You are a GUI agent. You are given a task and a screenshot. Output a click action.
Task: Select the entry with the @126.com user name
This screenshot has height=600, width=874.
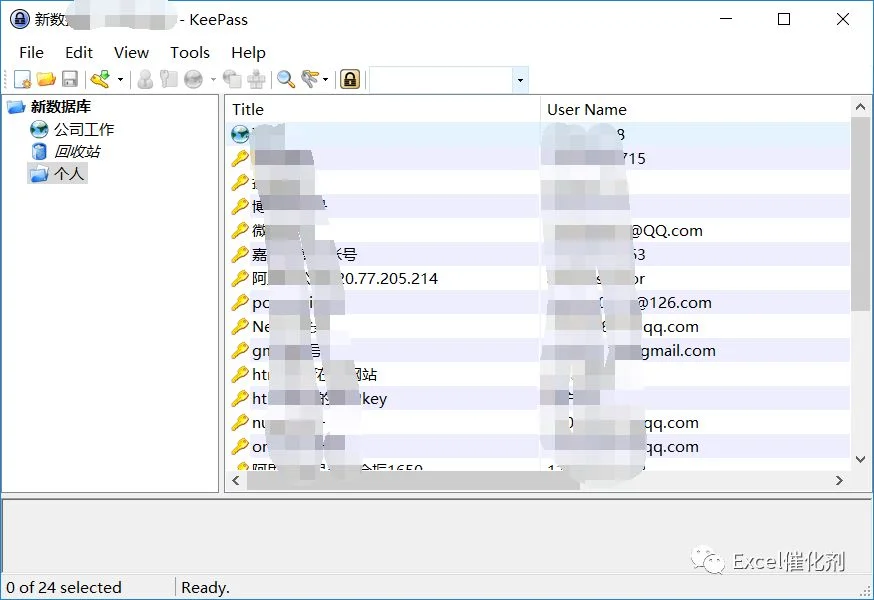(538, 303)
